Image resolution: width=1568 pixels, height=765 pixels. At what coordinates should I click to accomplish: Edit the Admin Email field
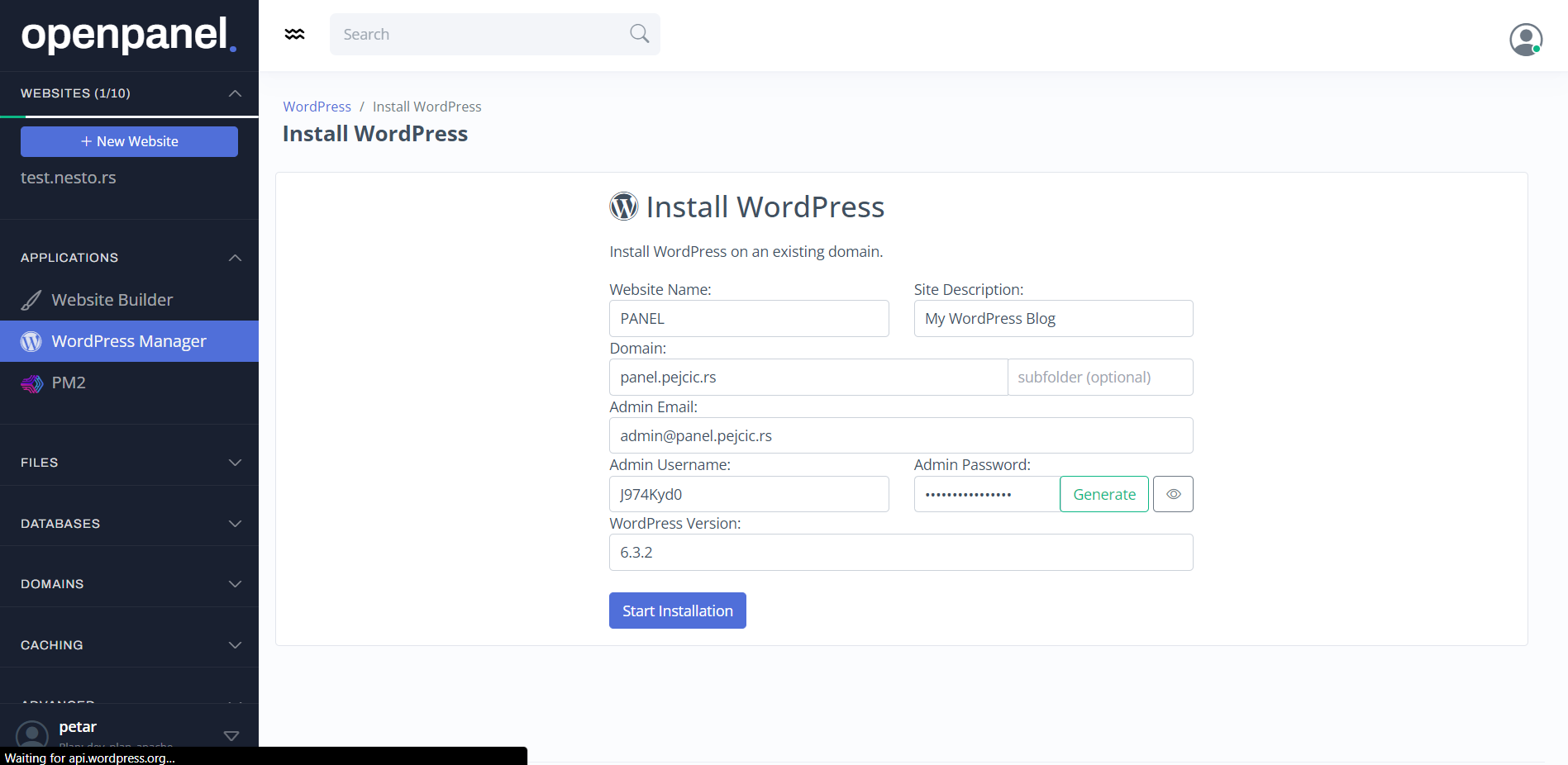tap(901, 435)
